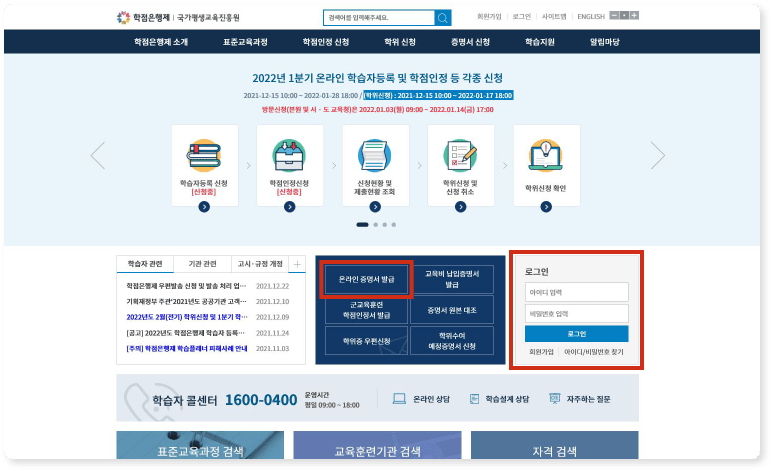Click round arrow button under 학습자등록 신청

[204, 207]
